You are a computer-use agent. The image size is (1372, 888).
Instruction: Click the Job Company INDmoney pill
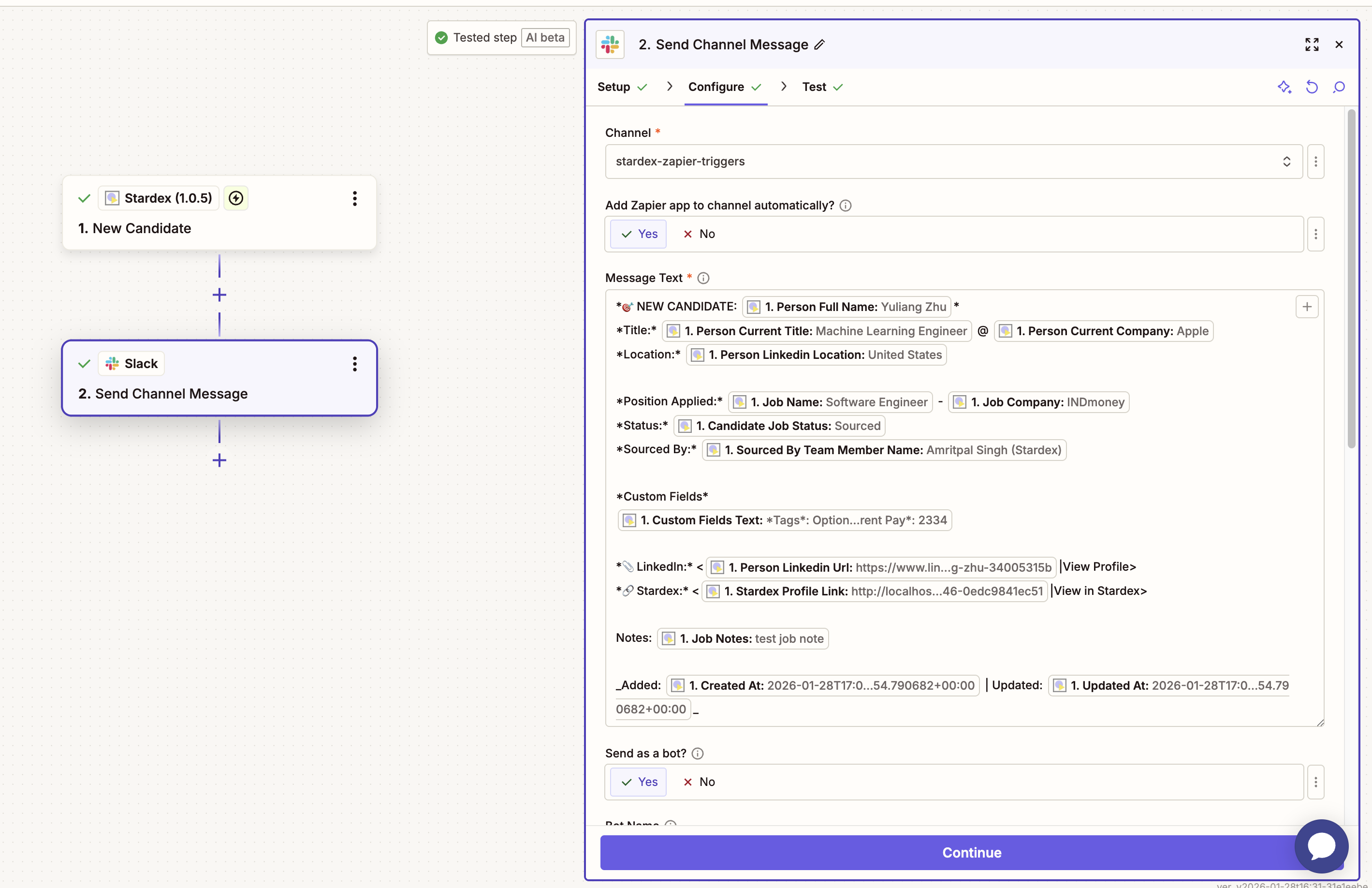click(1038, 402)
